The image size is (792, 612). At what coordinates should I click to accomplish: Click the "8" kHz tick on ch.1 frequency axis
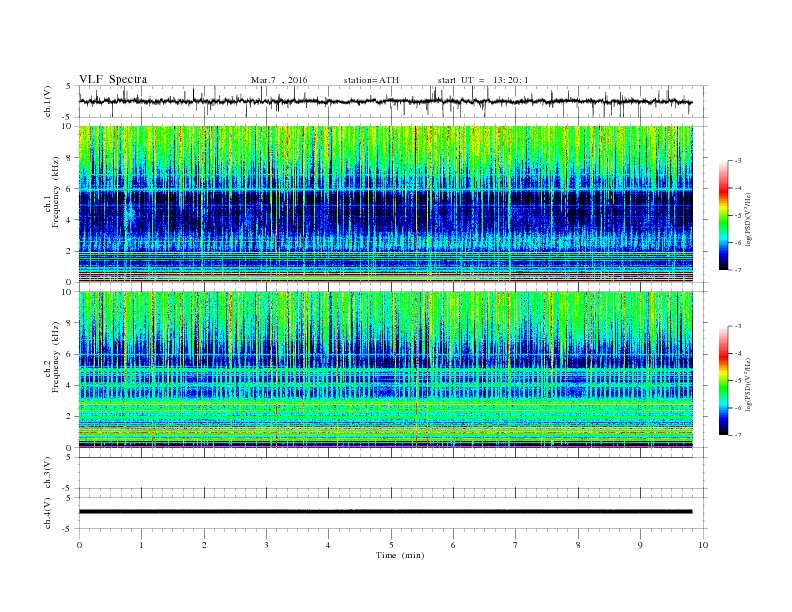[x=70, y=158]
